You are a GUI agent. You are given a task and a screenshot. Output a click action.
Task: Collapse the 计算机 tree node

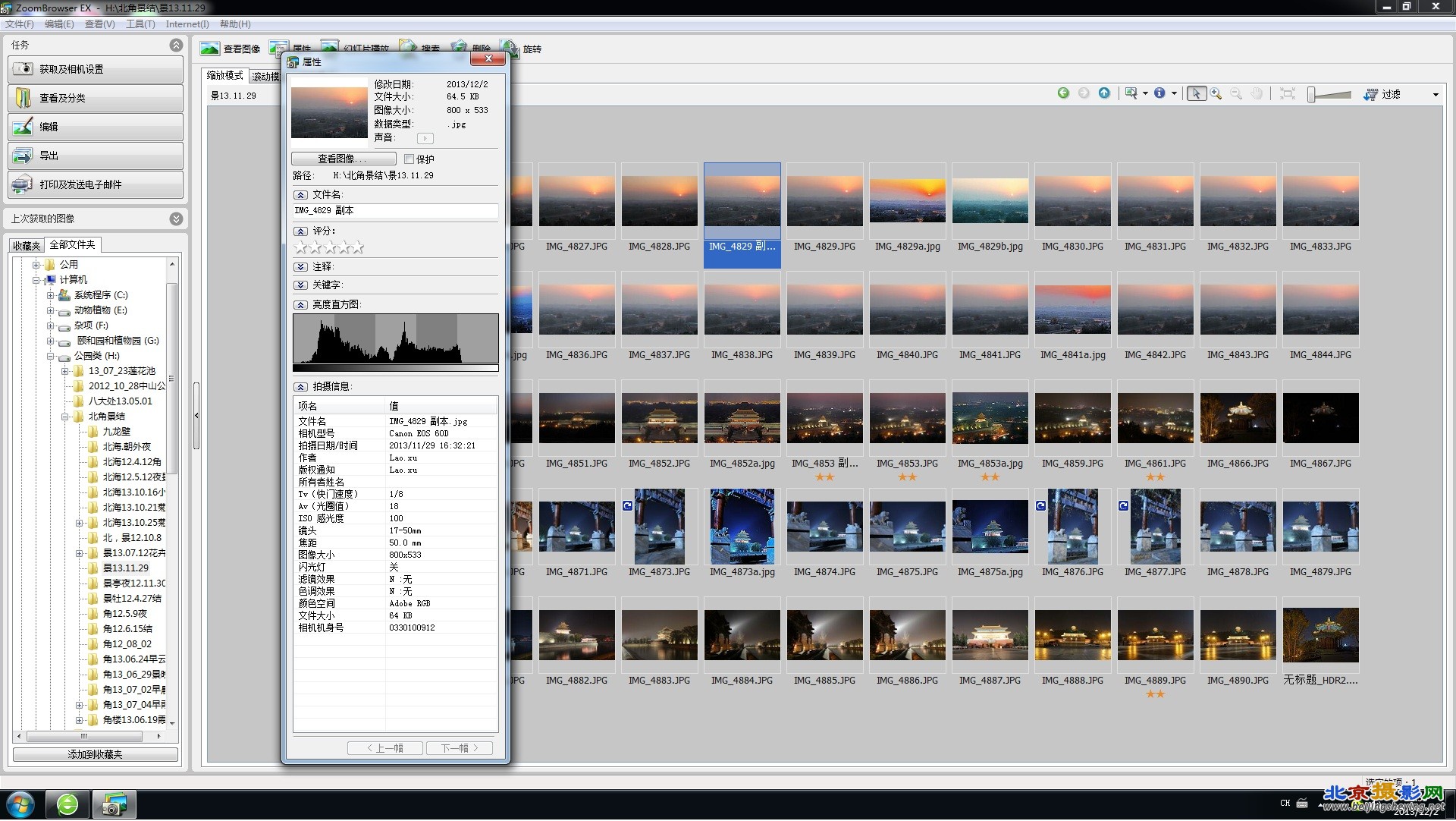tap(36, 280)
